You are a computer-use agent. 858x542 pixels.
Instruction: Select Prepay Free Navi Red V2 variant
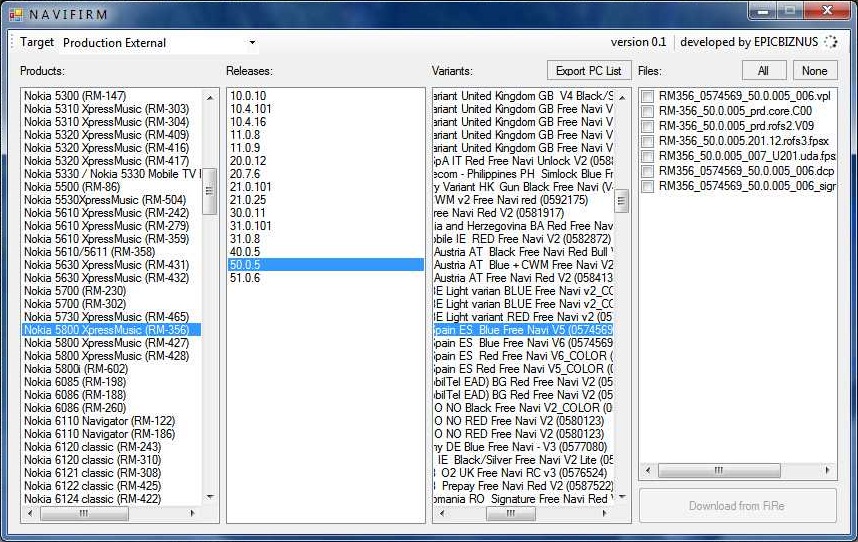[524, 486]
